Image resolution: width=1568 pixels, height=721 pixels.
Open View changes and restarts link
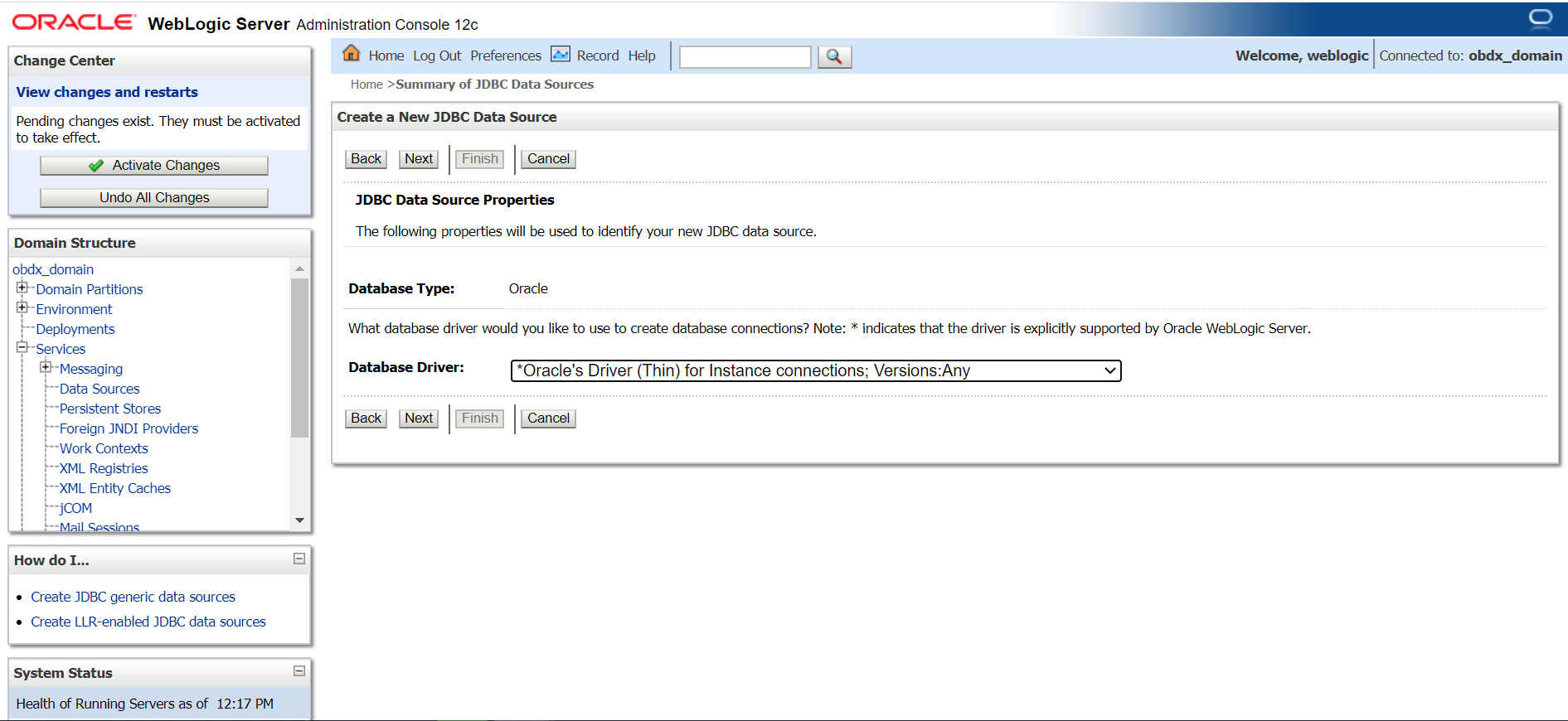(107, 92)
